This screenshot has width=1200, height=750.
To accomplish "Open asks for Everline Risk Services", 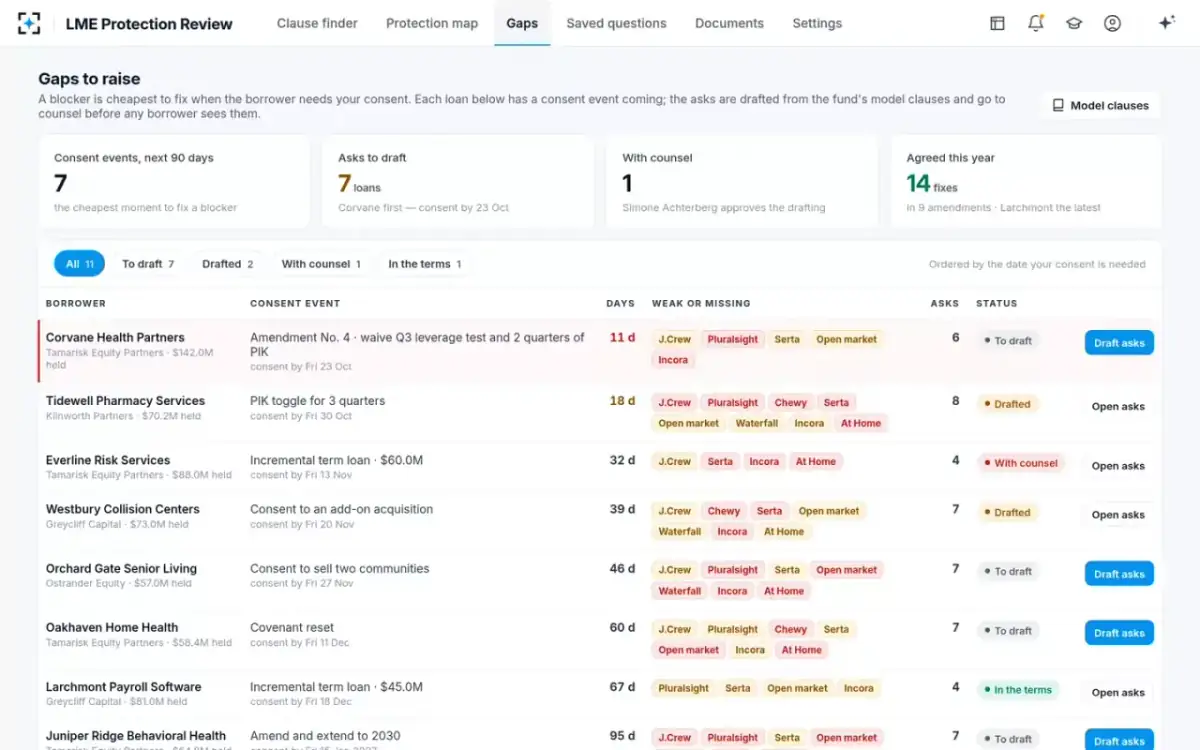I will coord(1118,466).
